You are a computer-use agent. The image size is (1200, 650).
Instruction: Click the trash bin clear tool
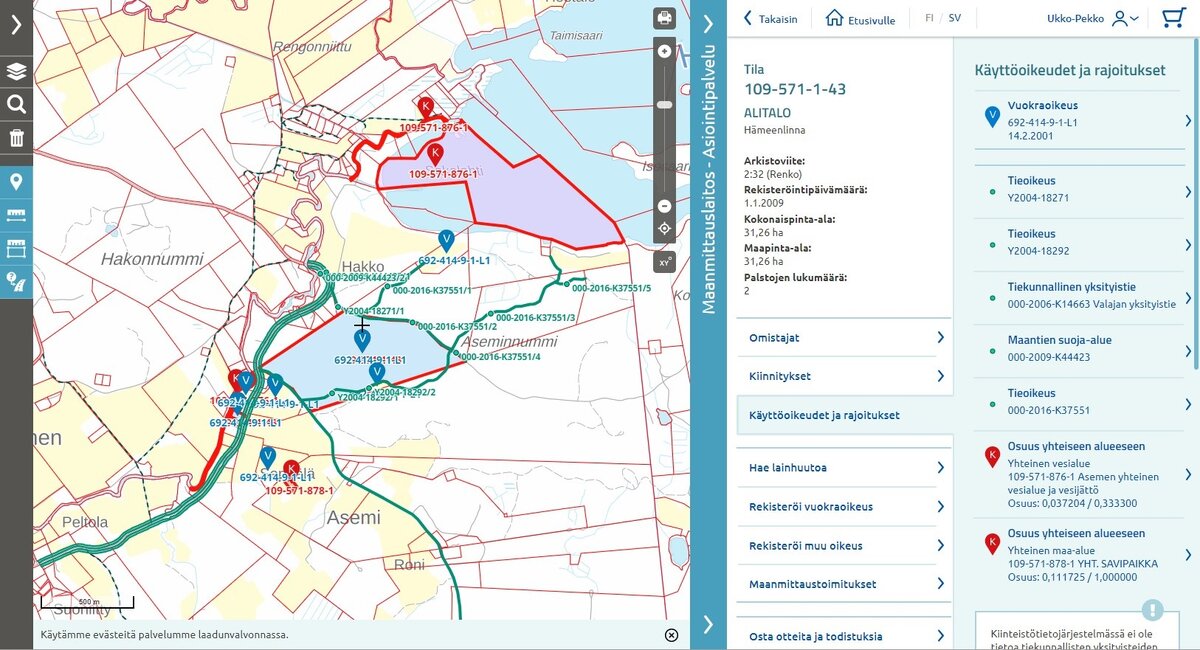coord(16,138)
